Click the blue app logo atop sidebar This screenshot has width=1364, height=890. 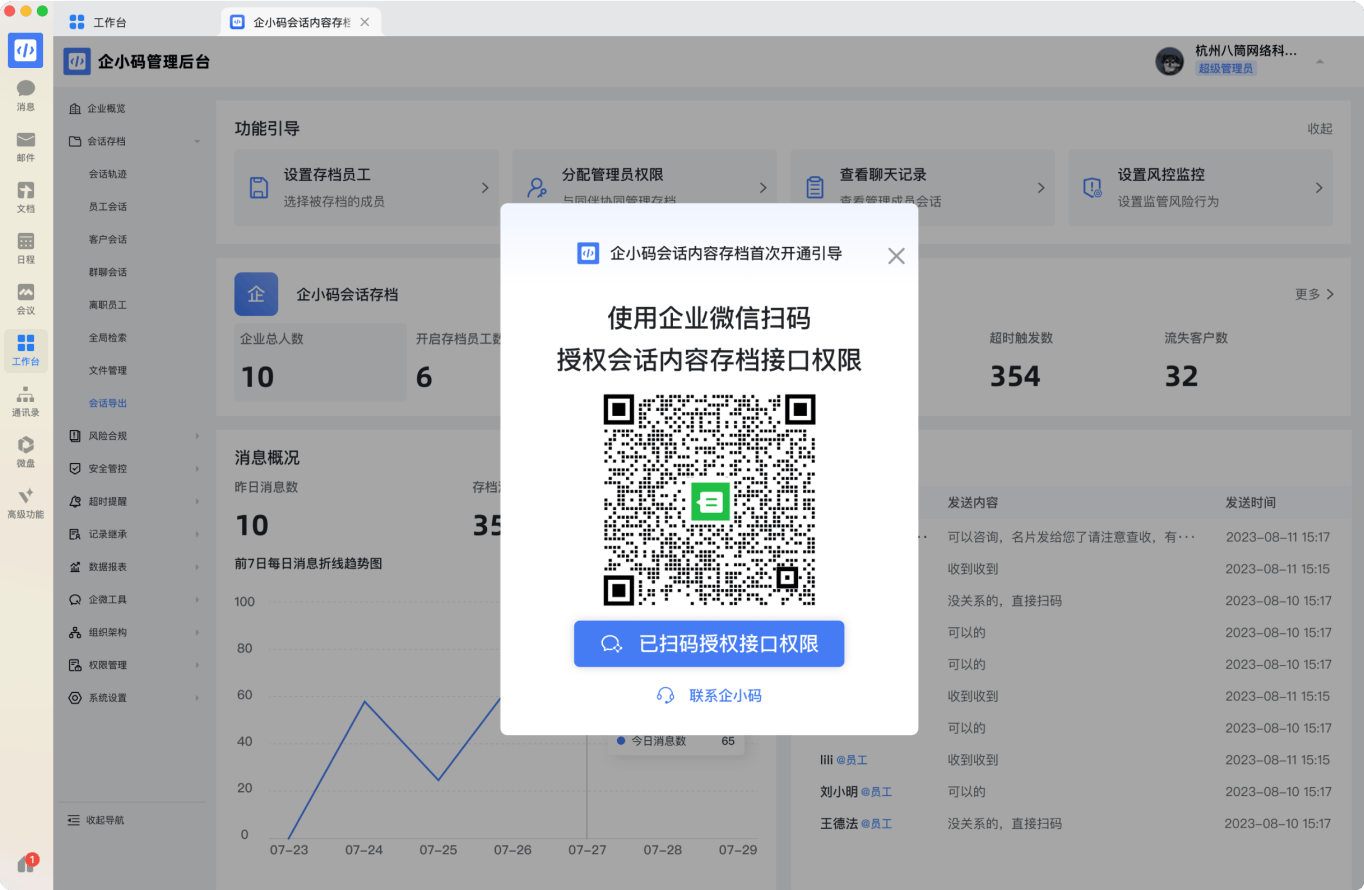(x=26, y=51)
